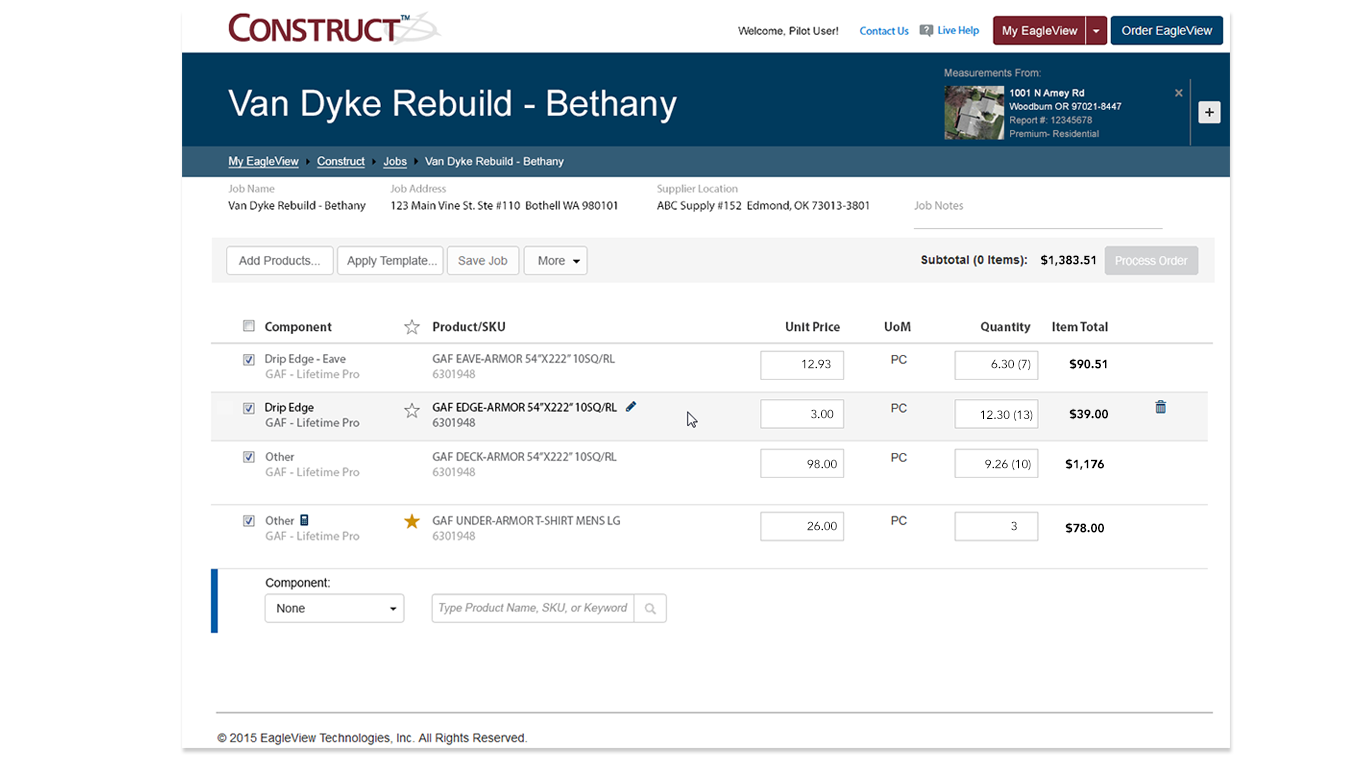
Task: Open the More dropdown button
Action: [x=555, y=261]
